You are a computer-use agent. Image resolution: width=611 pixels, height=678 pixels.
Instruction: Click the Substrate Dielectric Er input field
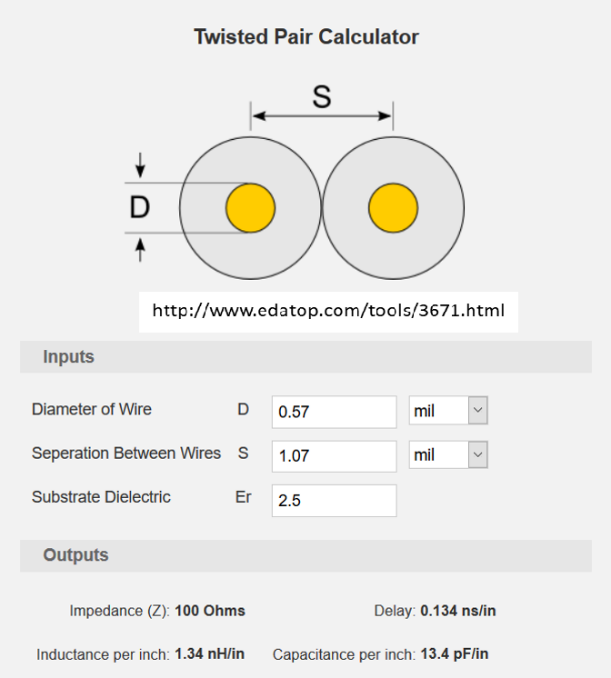pyautogui.click(x=334, y=500)
